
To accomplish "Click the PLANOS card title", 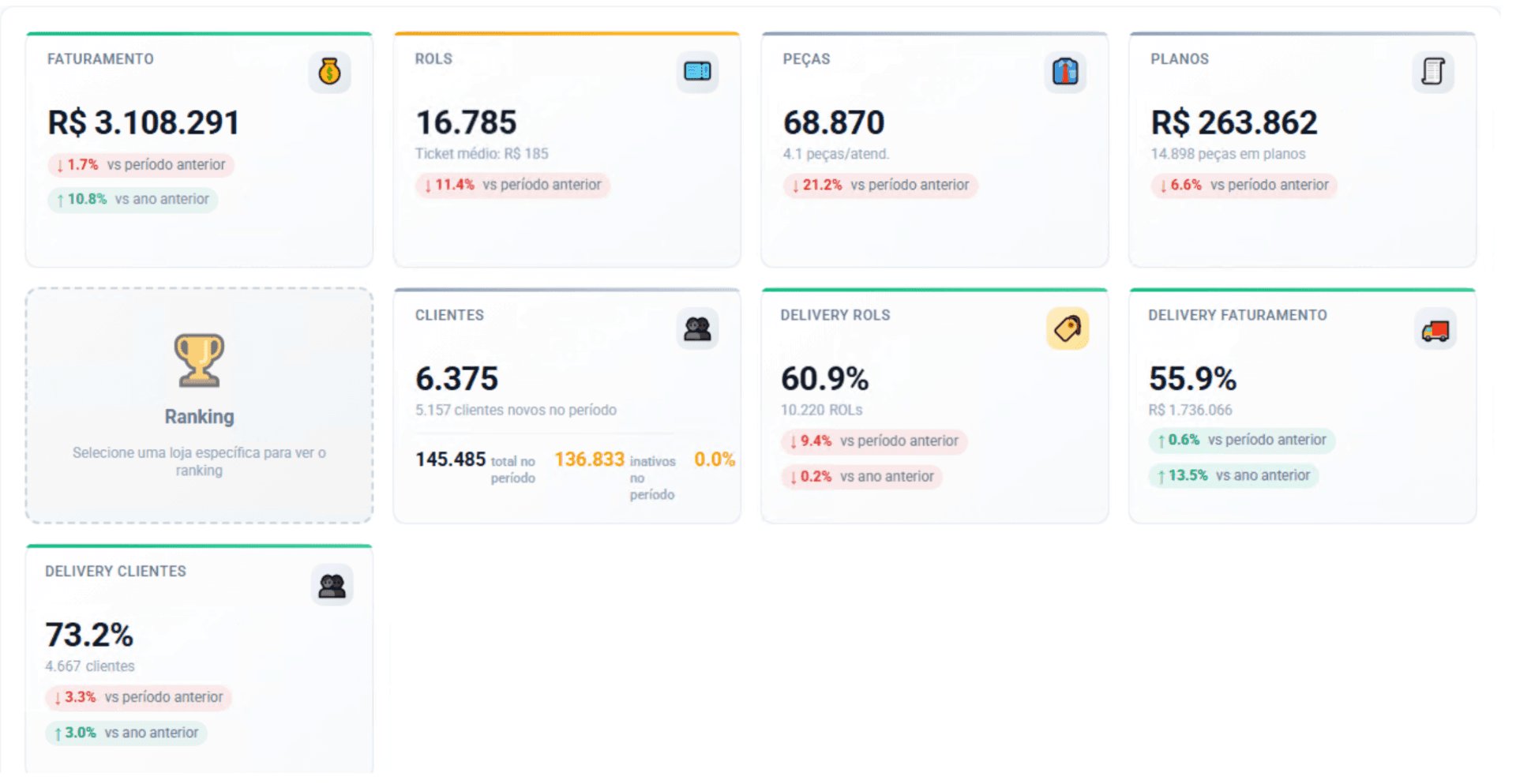I will [x=1180, y=59].
